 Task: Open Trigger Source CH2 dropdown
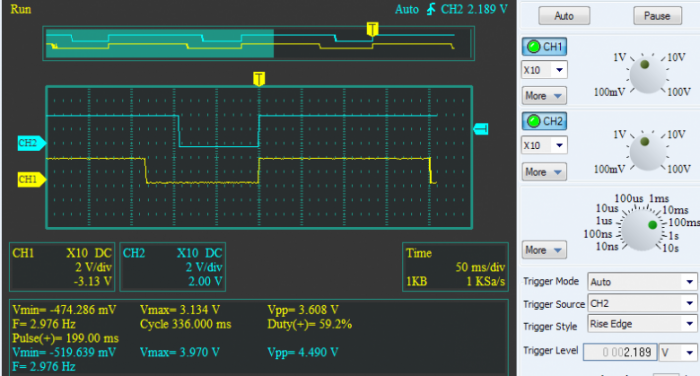tap(642, 304)
